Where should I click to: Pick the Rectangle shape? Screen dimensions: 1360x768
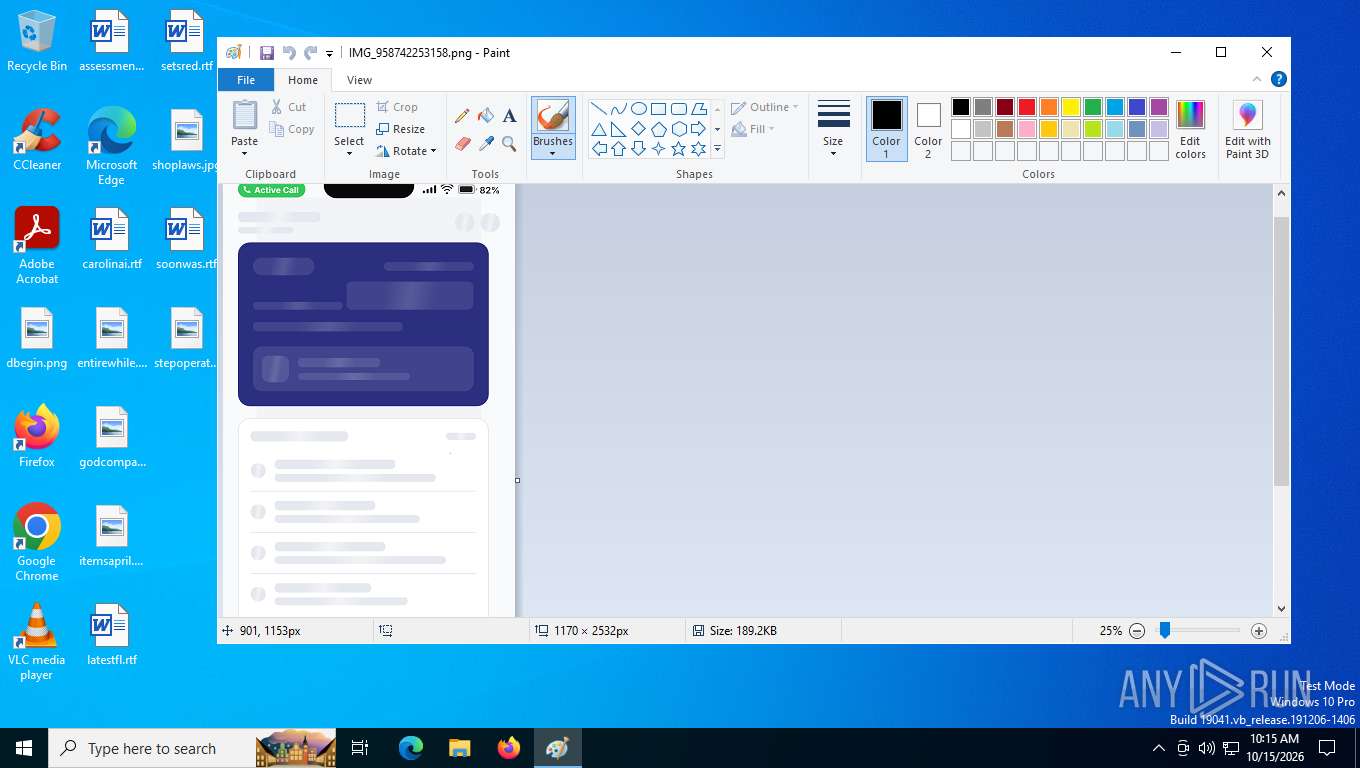coord(658,109)
